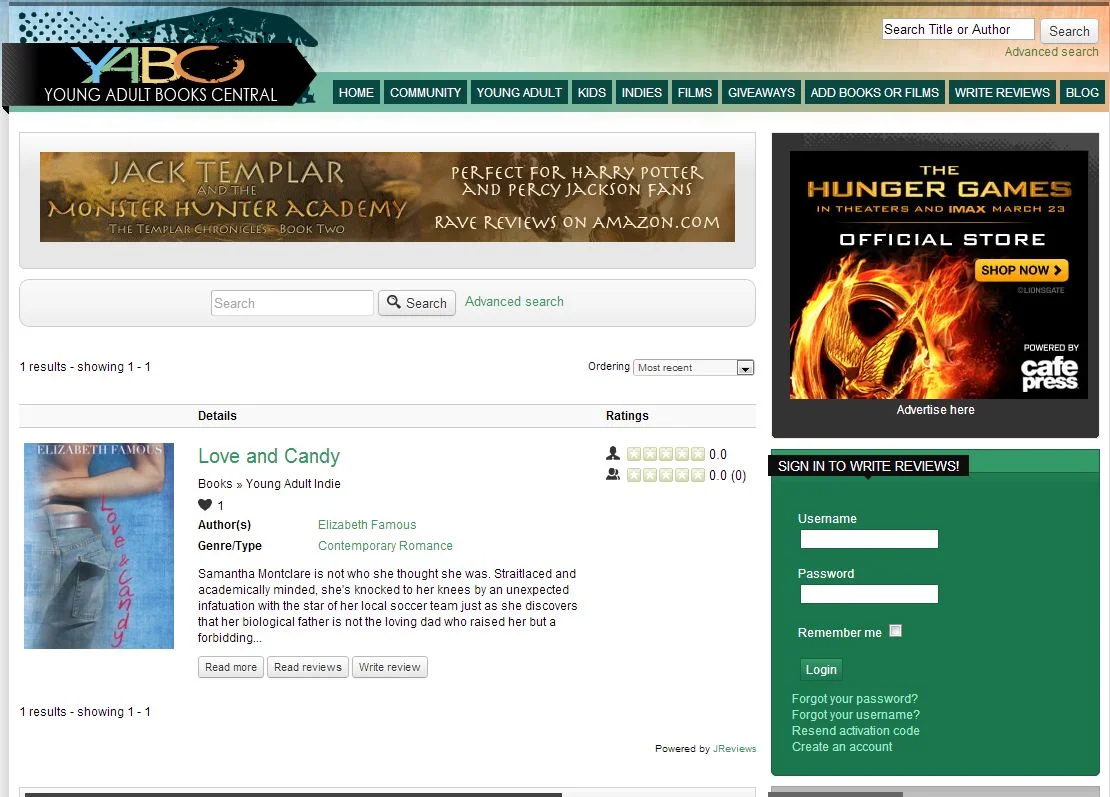
Task: Click Advanced search link in header
Action: (x=1051, y=52)
